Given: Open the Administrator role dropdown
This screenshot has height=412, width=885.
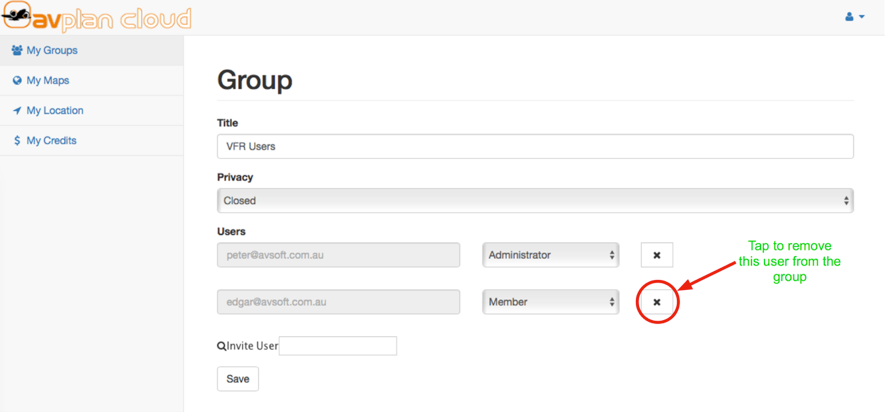Looking at the screenshot, I should [x=551, y=255].
